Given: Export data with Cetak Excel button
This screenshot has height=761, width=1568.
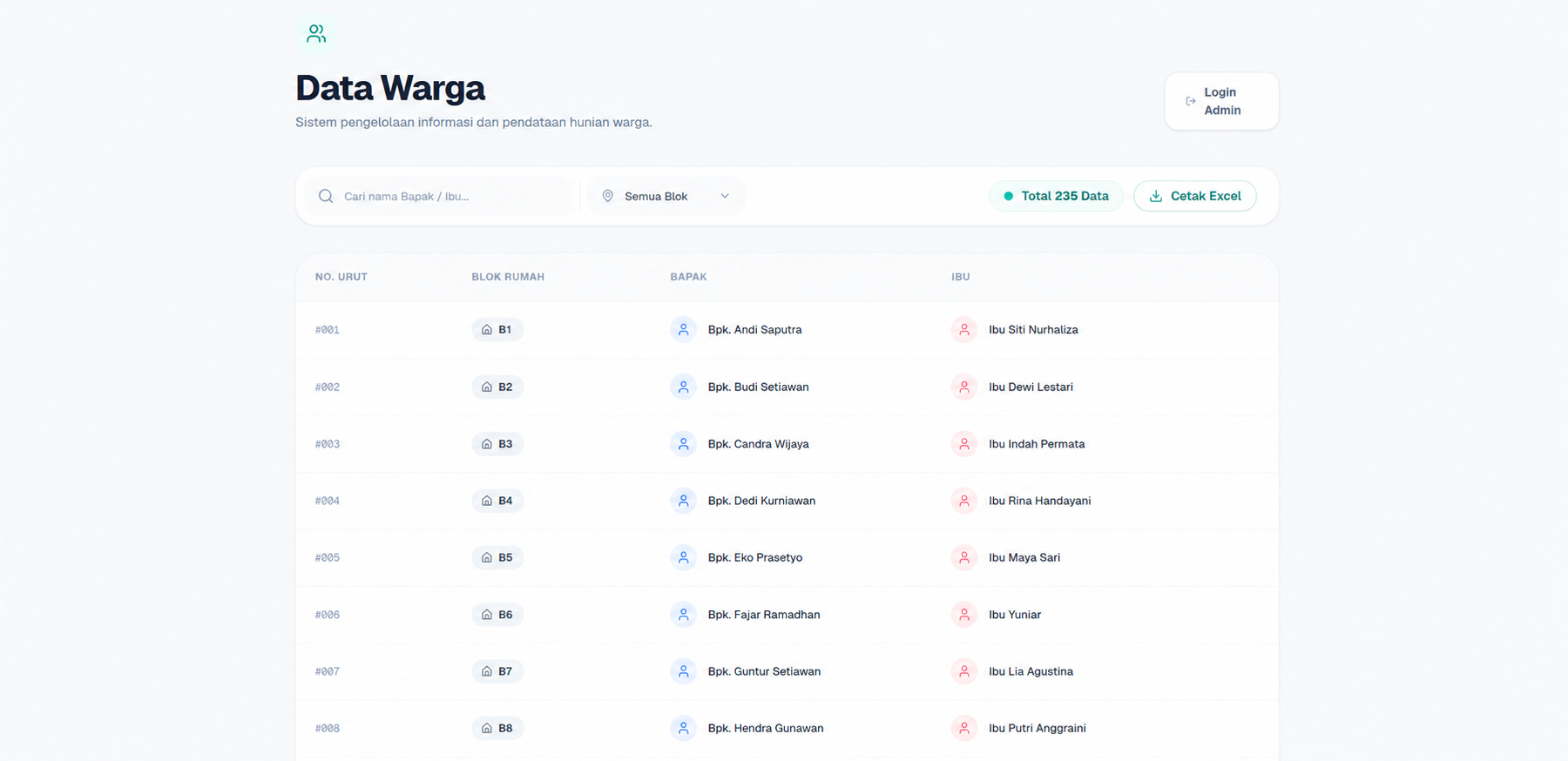Looking at the screenshot, I should pos(1195,196).
